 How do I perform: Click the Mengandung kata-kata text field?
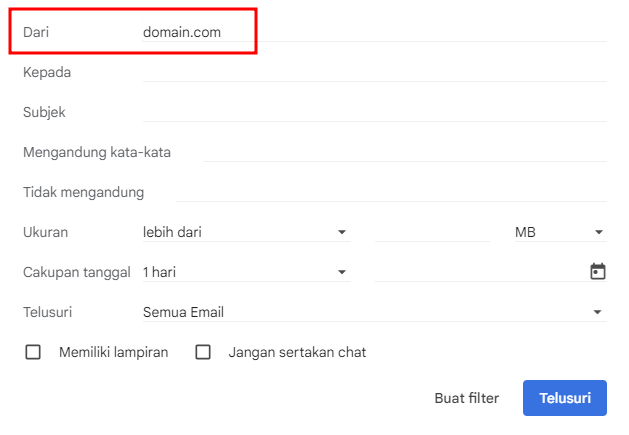[405, 152]
